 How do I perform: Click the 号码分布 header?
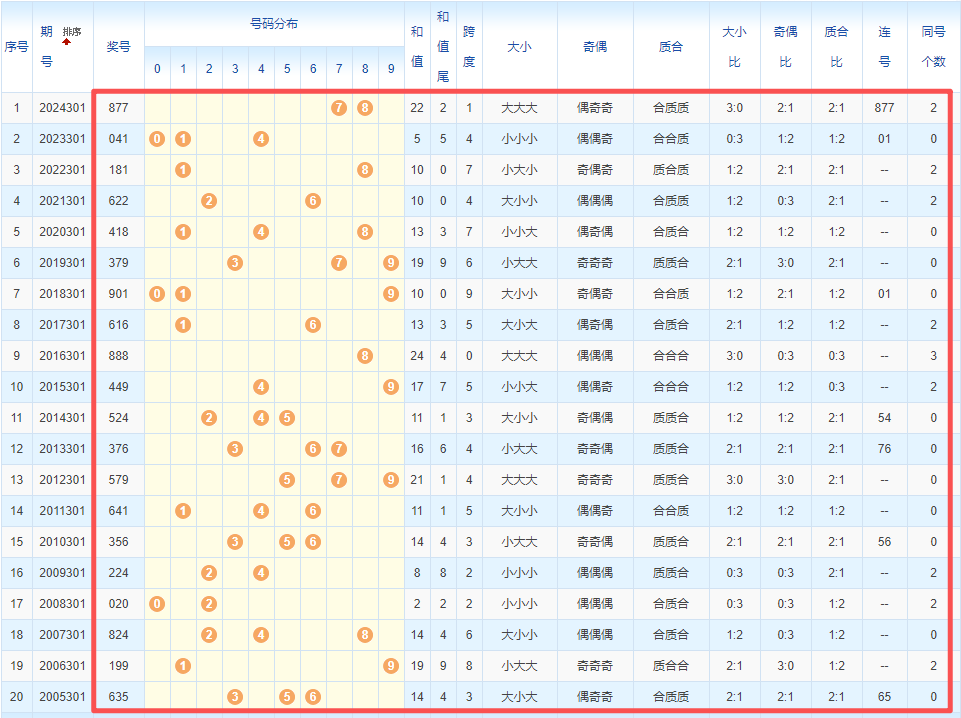[x=274, y=24]
